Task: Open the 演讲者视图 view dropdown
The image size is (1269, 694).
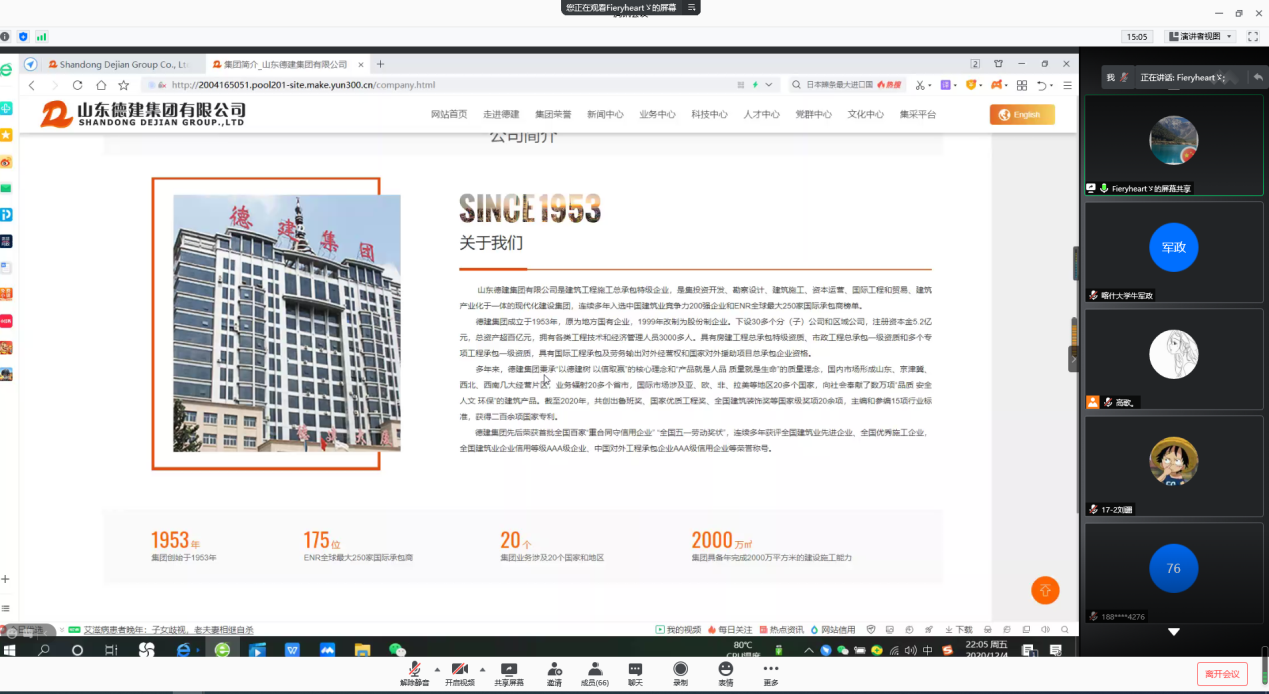Action: pos(1200,36)
